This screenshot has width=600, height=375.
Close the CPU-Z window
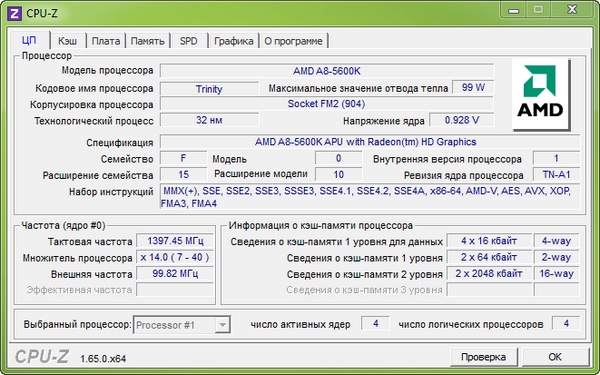click(x=572, y=10)
